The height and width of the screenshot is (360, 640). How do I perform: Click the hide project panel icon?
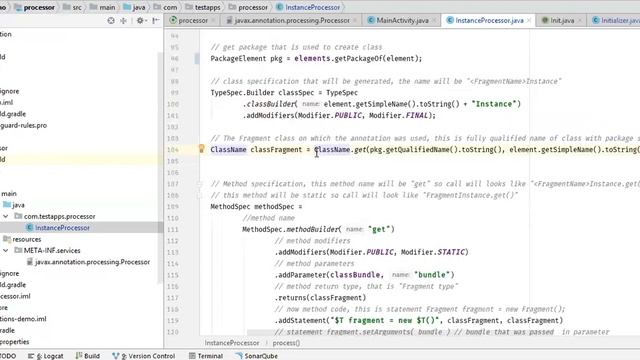(156, 20)
